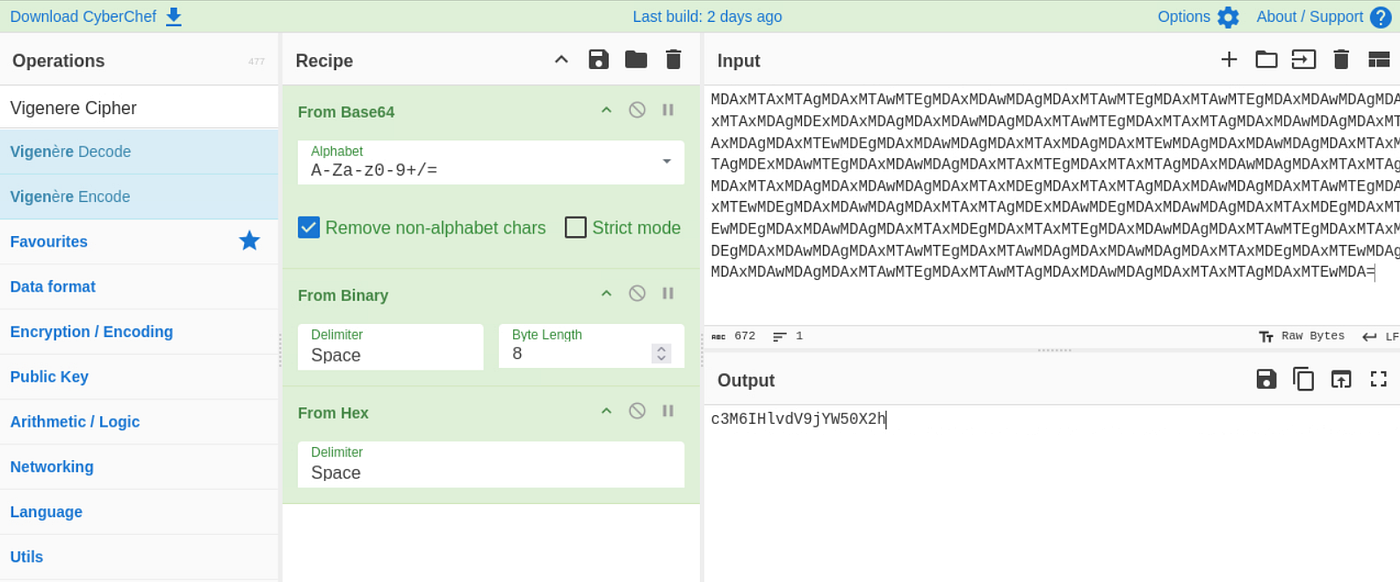Change the Raw Bytes input encoding

(x=1301, y=337)
